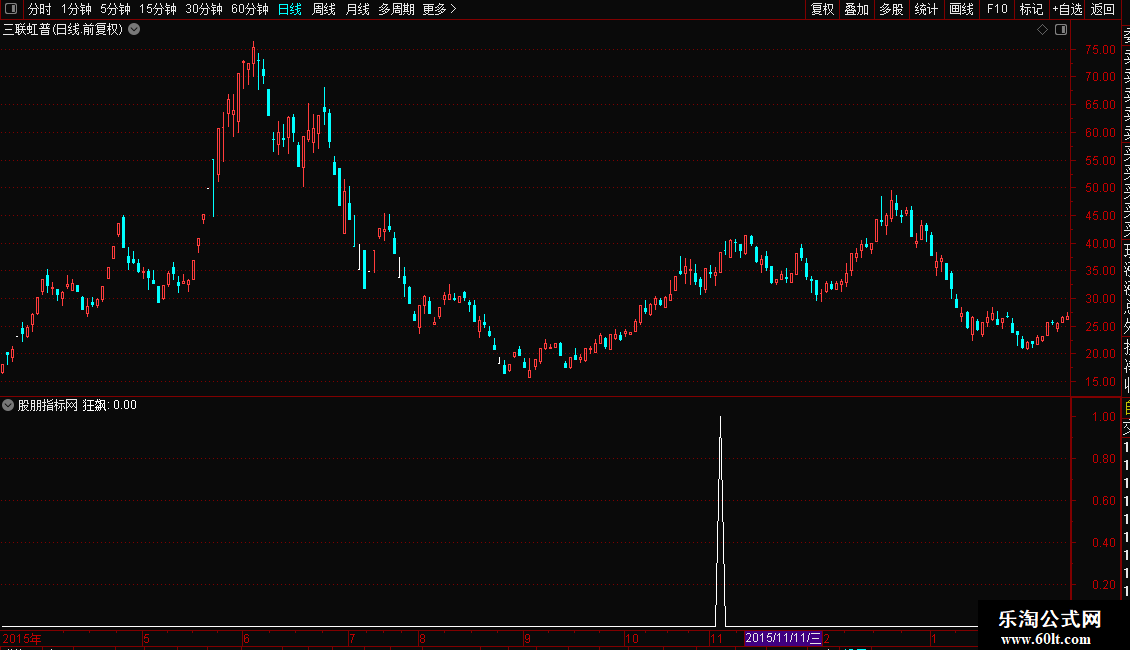This screenshot has height=650, width=1130.
Task: Click the 2015年 label on time axis
Action: [x=22, y=638]
